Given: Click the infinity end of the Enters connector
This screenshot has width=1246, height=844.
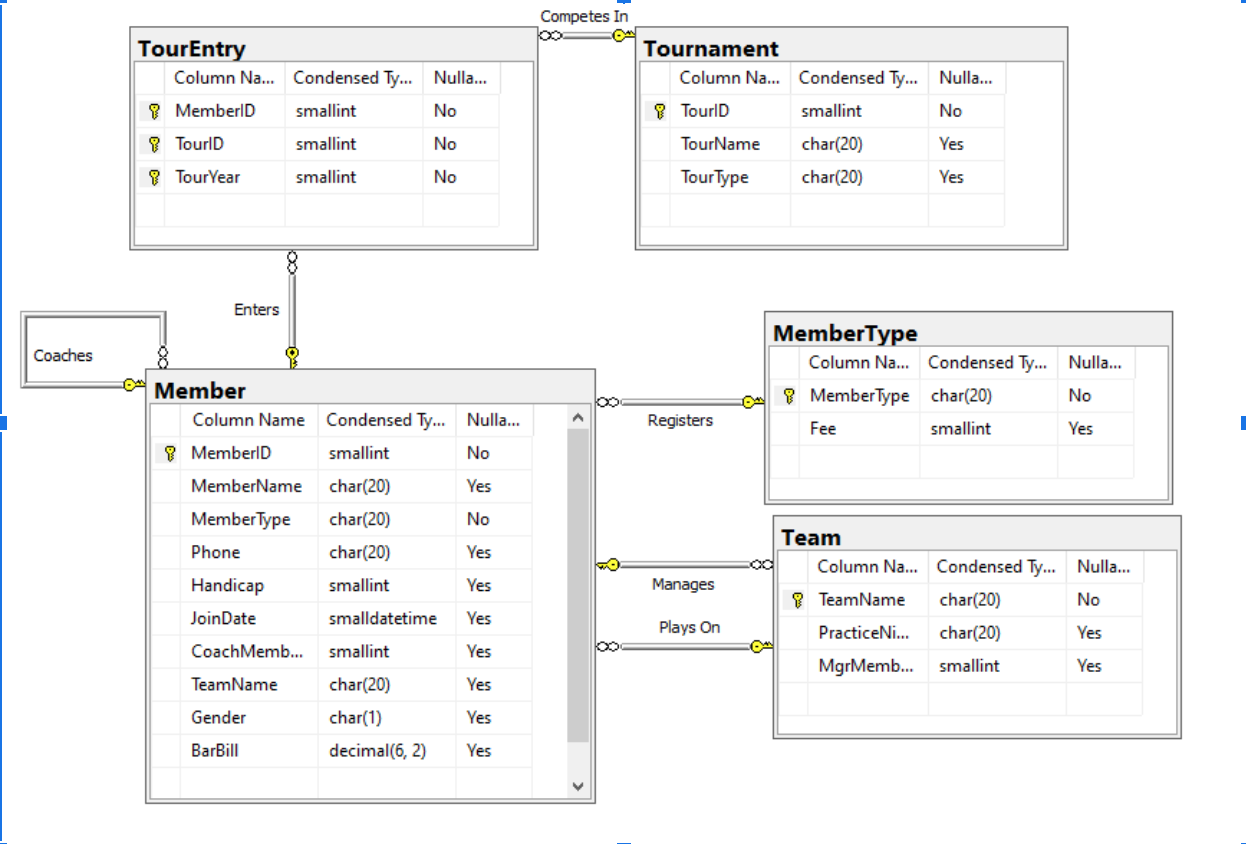Looking at the screenshot, I should pyautogui.click(x=291, y=263).
